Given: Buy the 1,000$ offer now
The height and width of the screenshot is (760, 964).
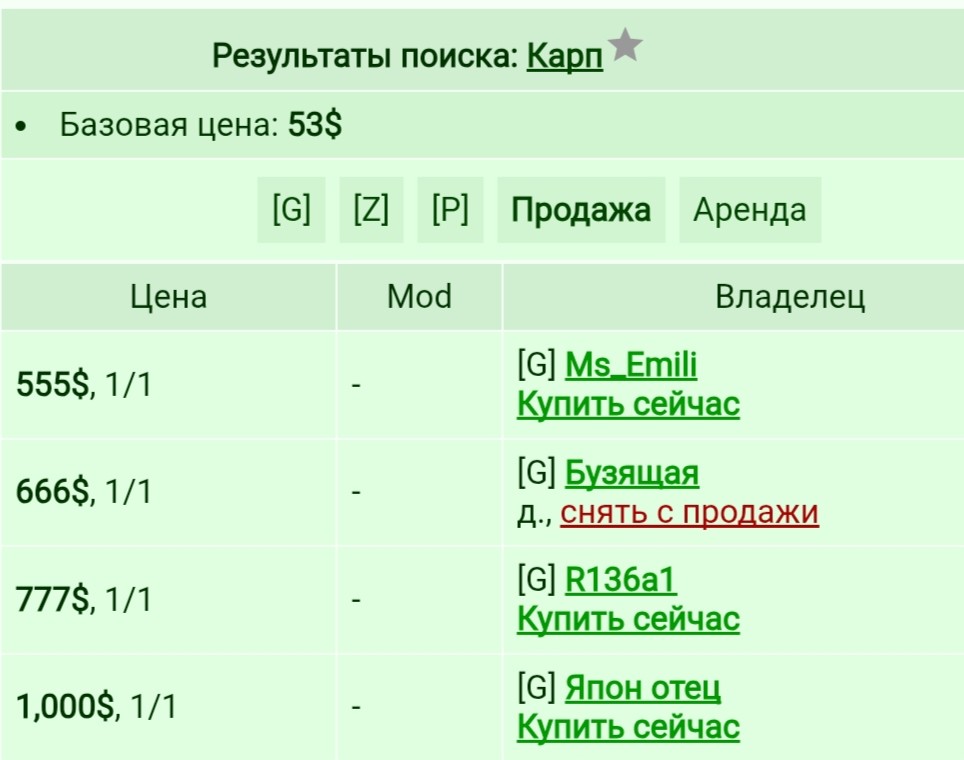Looking at the screenshot, I should point(628,727).
